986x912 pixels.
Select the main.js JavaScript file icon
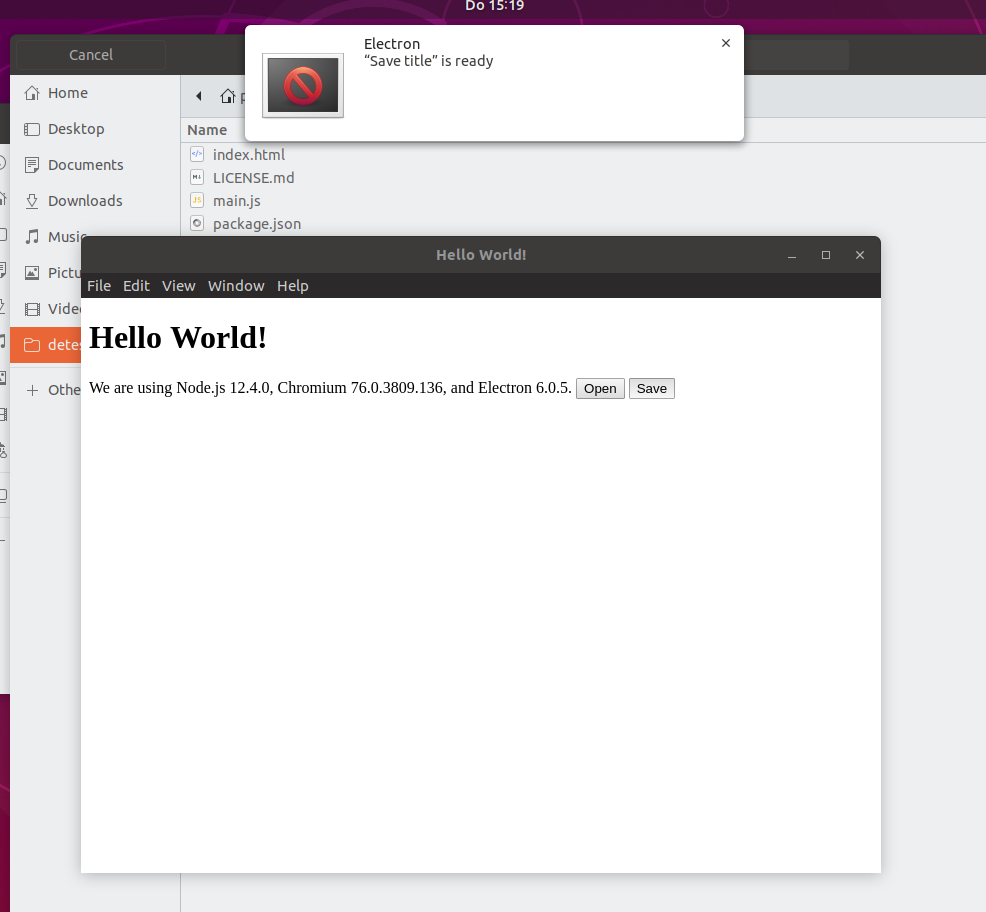coord(196,200)
